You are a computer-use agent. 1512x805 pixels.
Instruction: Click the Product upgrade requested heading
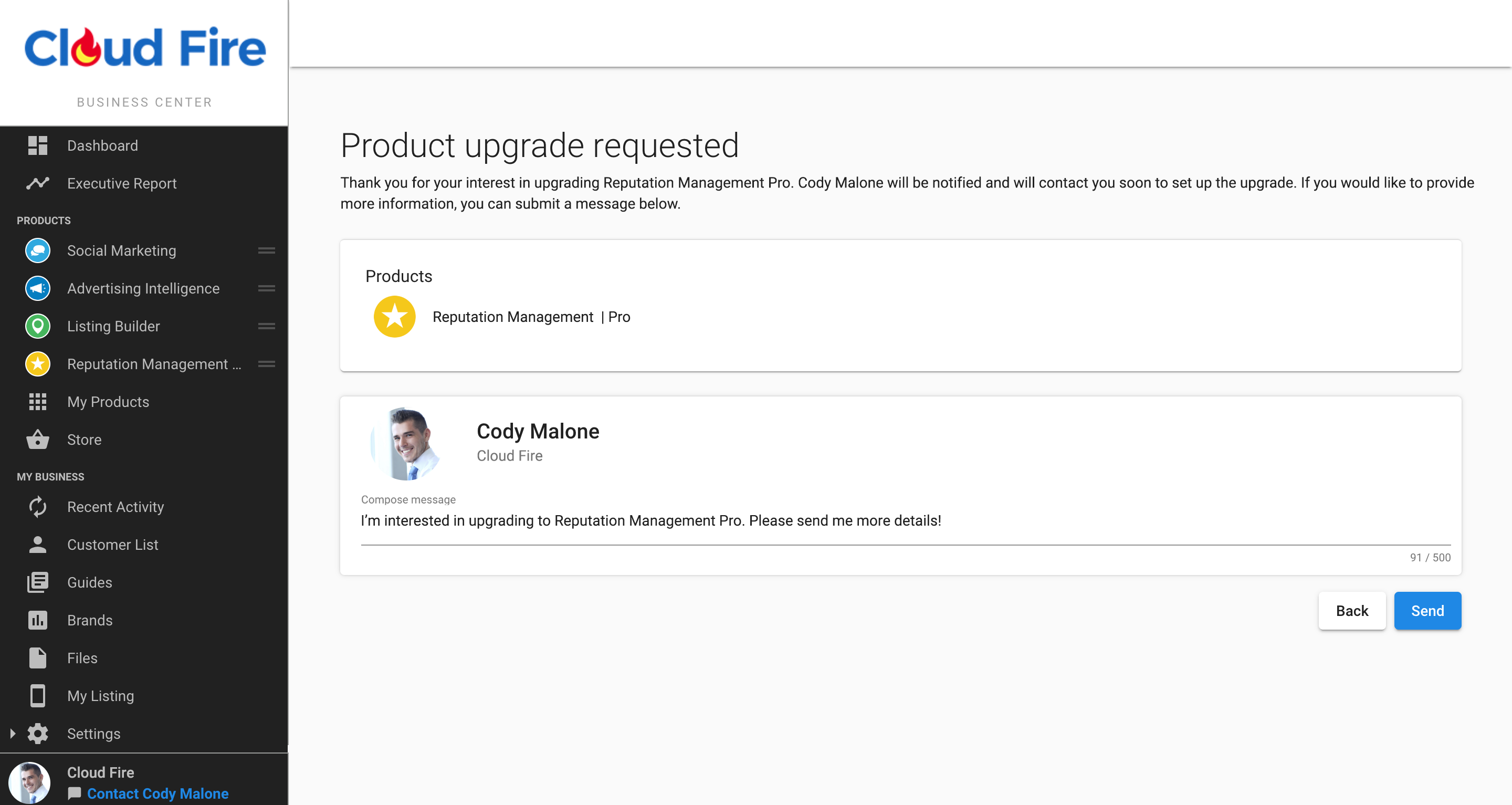click(539, 145)
